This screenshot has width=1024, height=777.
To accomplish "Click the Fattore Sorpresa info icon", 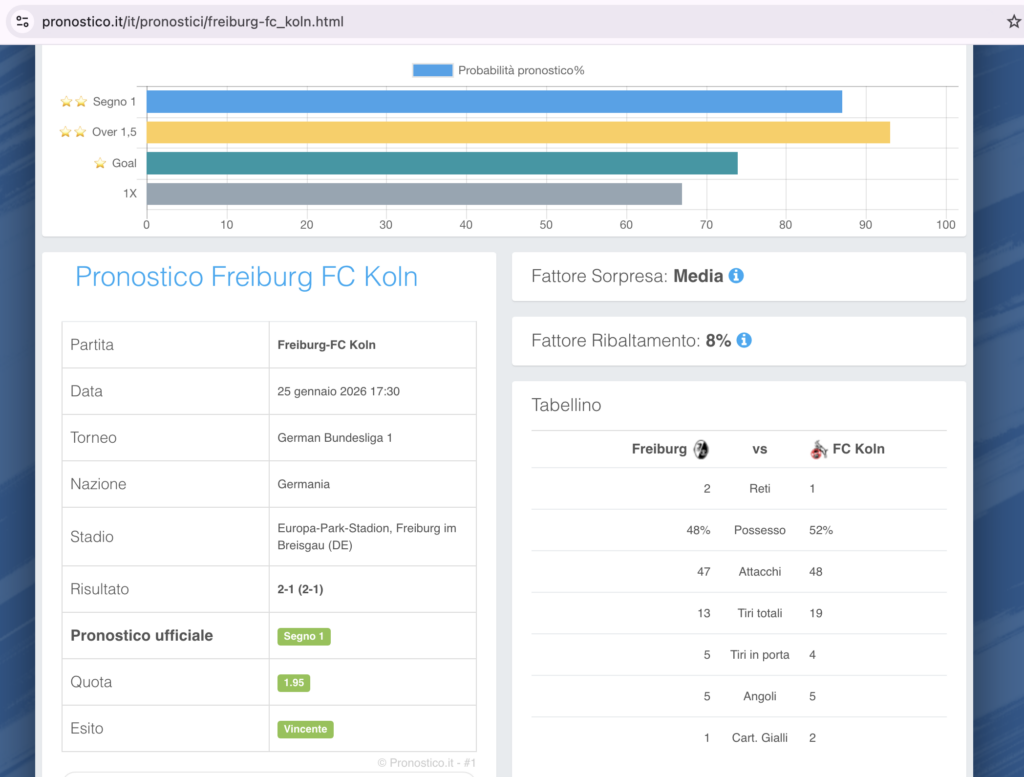I will pos(736,276).
